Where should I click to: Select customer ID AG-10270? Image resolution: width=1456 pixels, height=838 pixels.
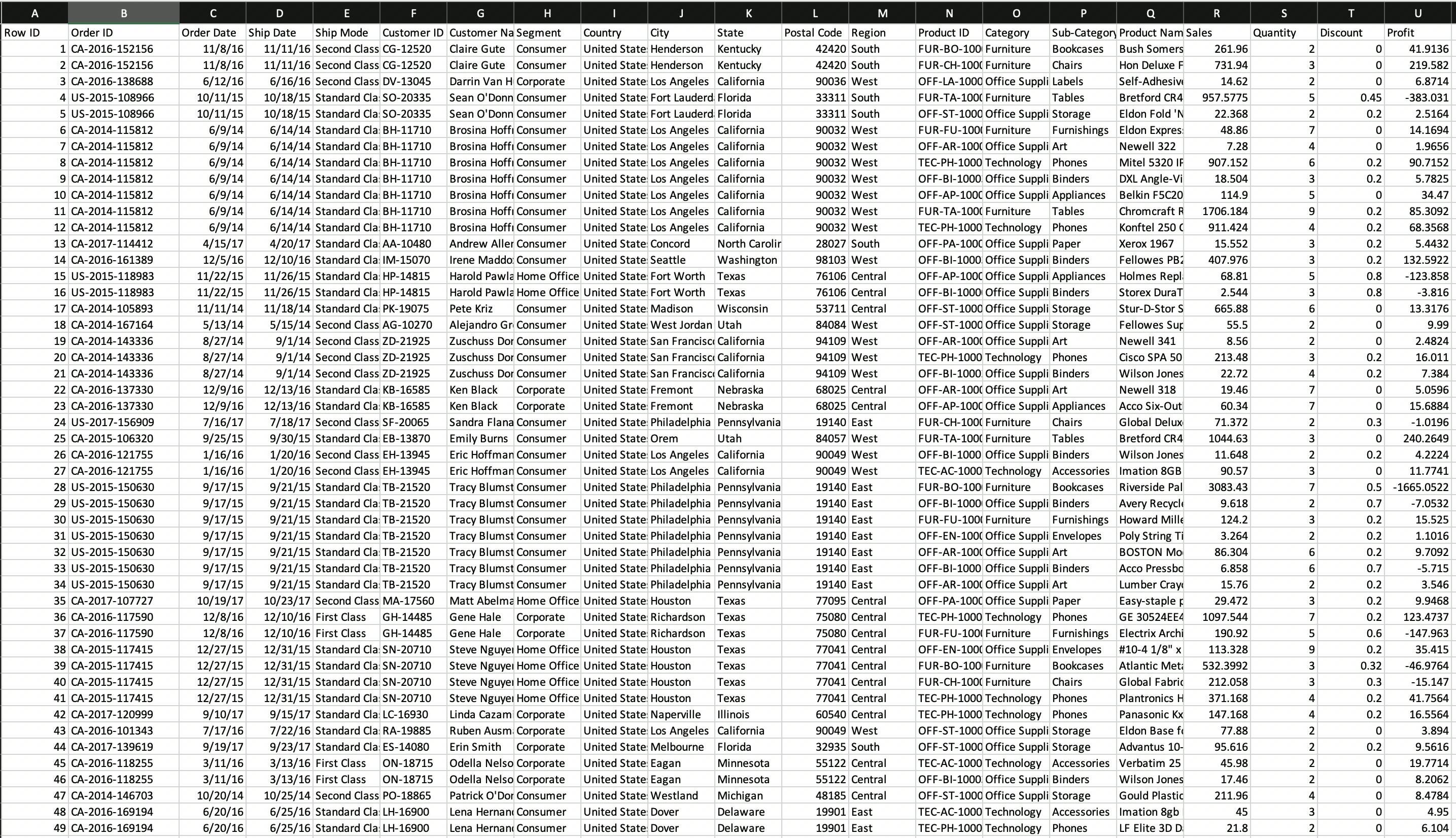pyautogui.click(x=413, y=325)
